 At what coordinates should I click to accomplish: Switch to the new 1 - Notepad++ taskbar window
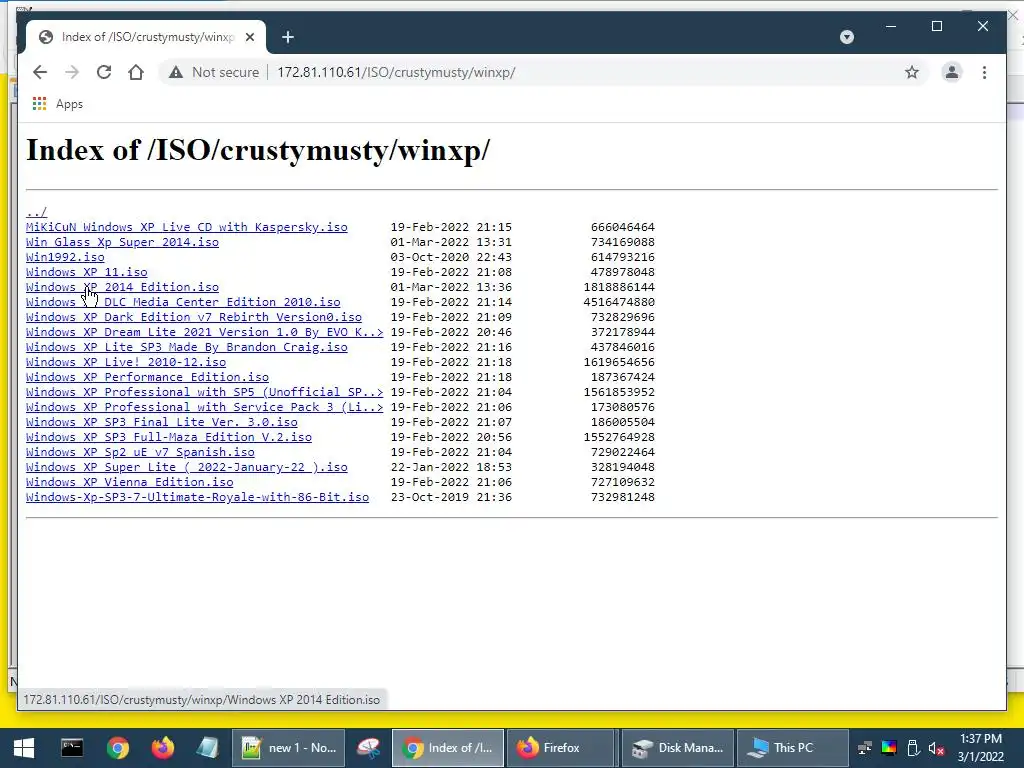click(x=289, y=748)
